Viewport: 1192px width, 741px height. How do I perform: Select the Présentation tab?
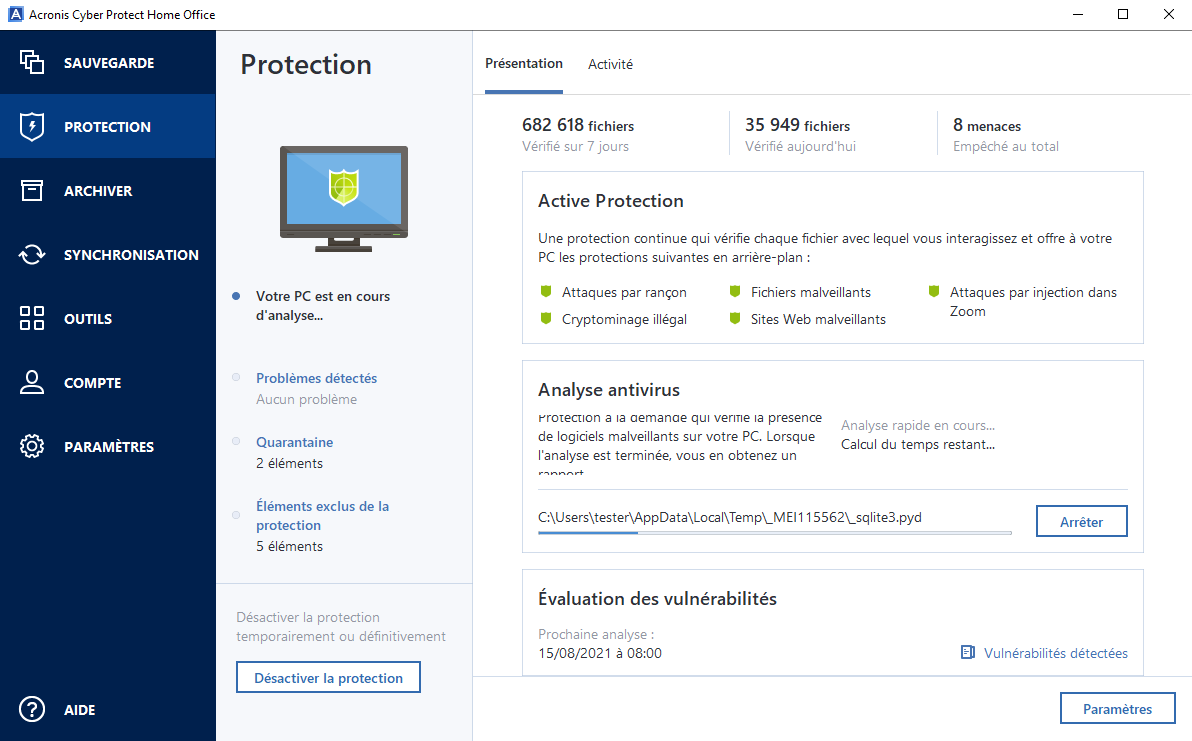pyautogui.click(x=524, y=64)
